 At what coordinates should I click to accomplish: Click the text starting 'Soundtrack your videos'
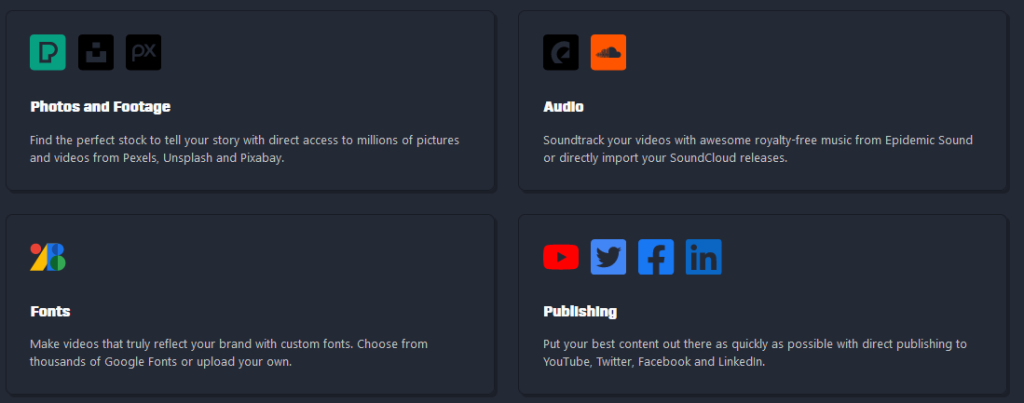pyautogui.click(x=758, y=150)
